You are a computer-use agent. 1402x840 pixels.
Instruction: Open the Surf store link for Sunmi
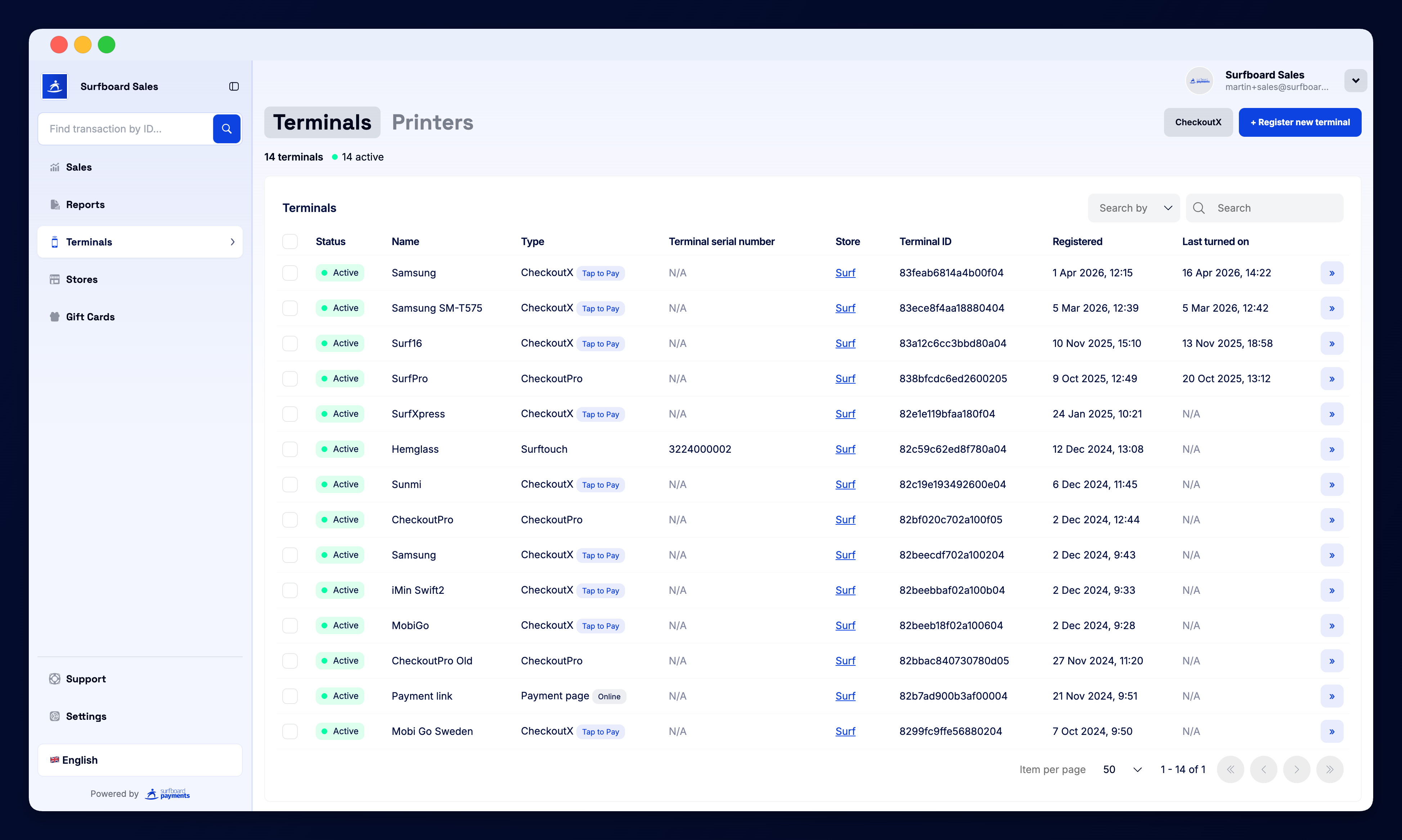[845, 484]
